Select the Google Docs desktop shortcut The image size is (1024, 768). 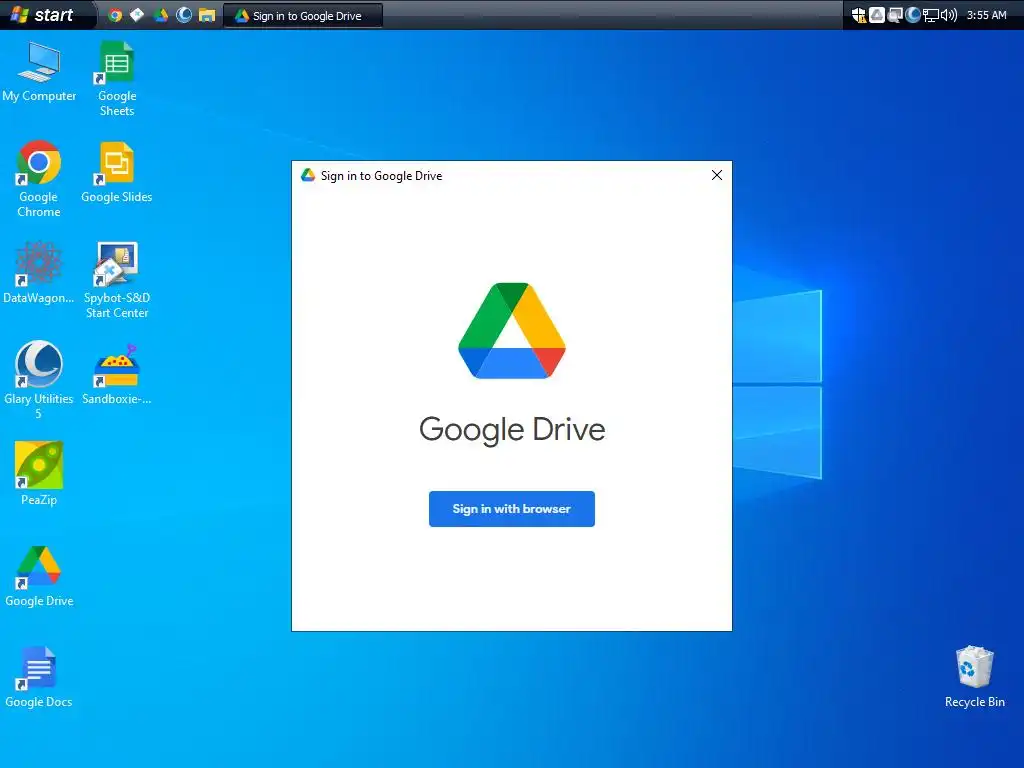[39, 677]
